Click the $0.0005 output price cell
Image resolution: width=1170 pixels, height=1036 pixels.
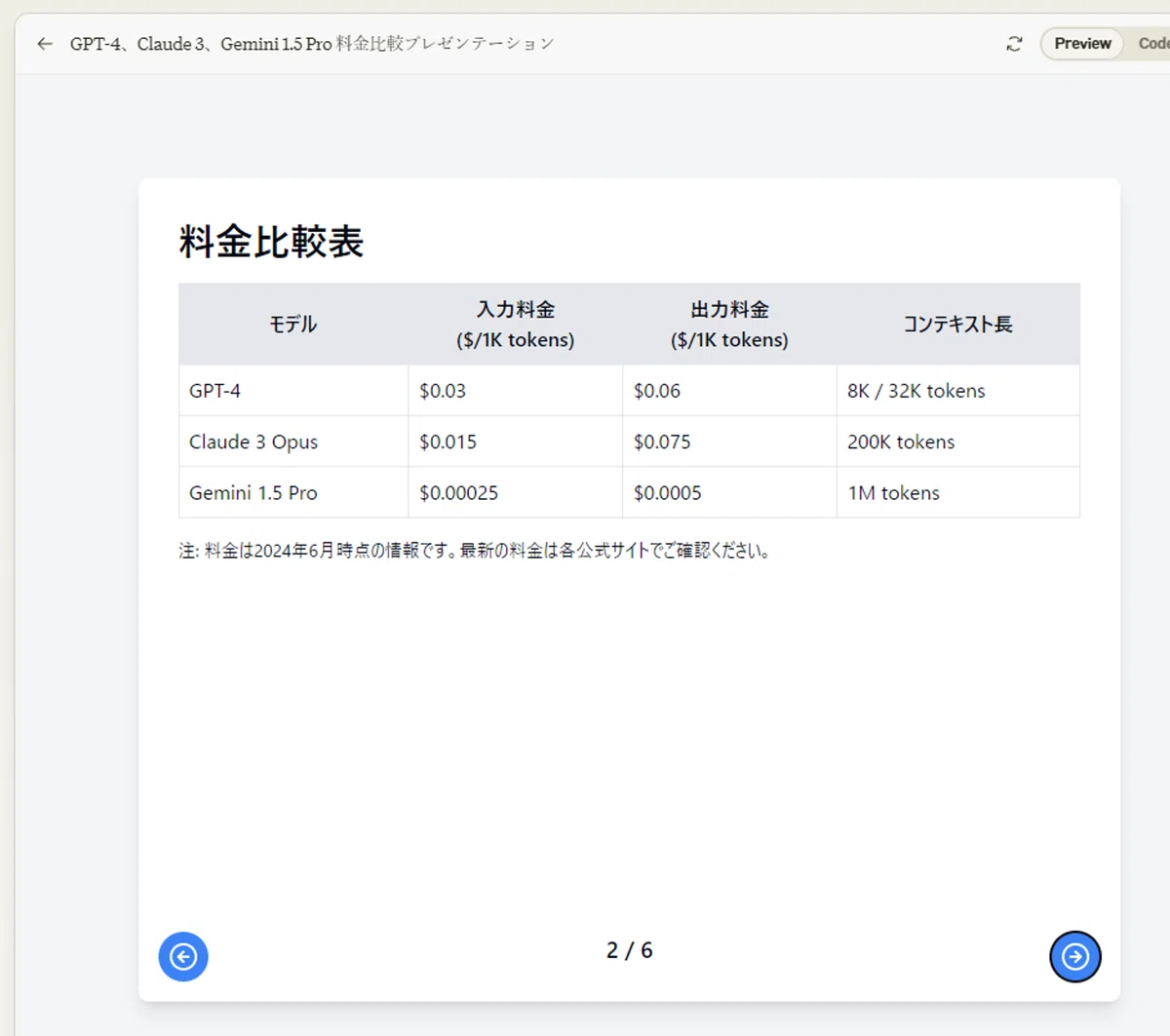pos(729,492)
